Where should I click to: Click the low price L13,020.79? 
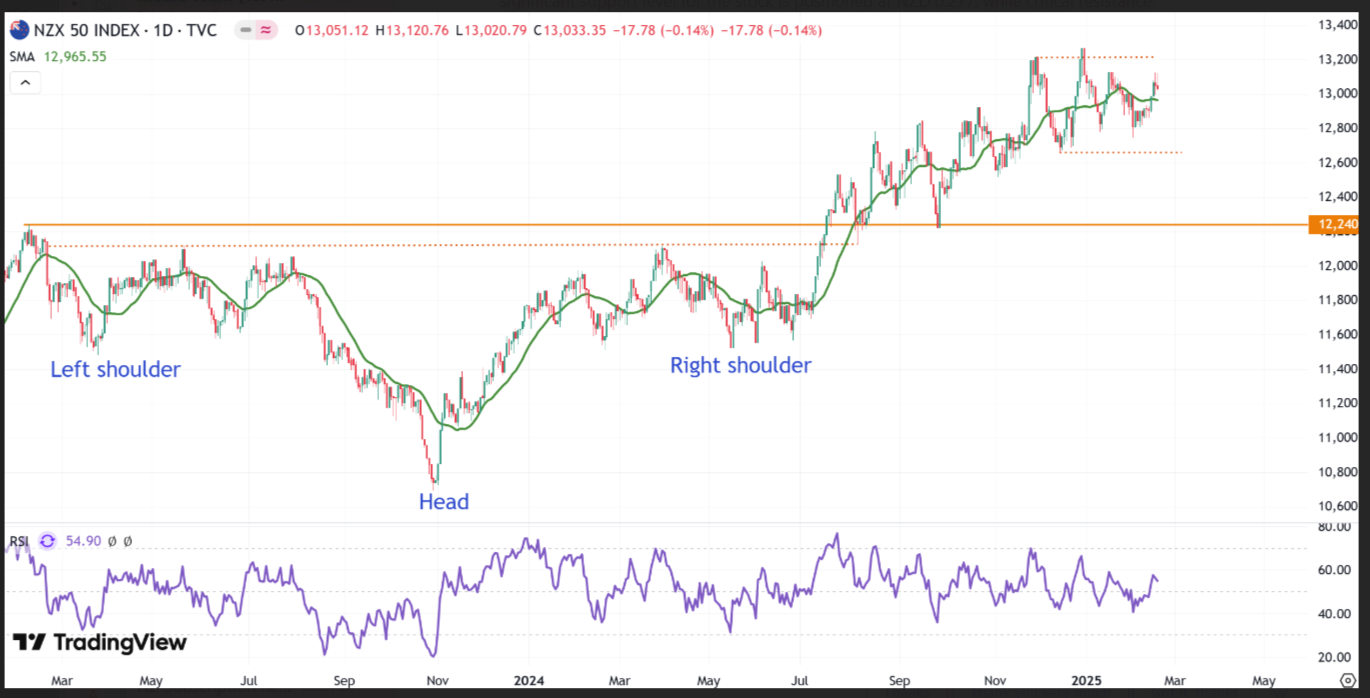pos(490,31)
